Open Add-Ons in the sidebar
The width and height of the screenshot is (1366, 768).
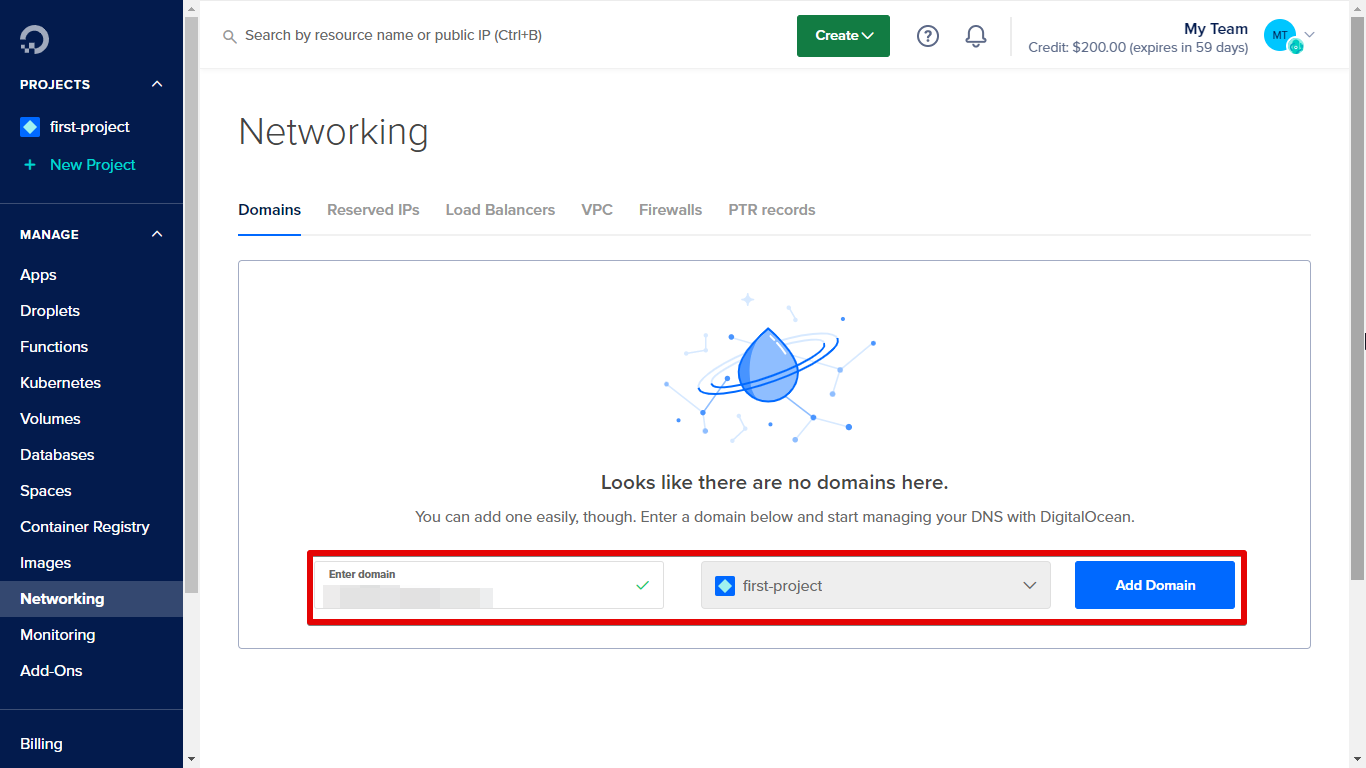click(51, 671)
